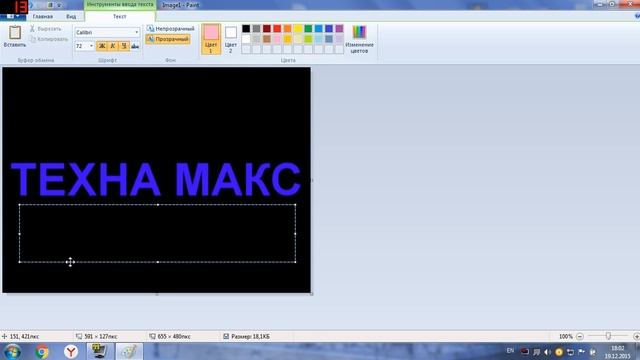The image size is (640, 360).
Task: Pick the turquoise blue swatch in top row
Action: (x=319, y=28)
